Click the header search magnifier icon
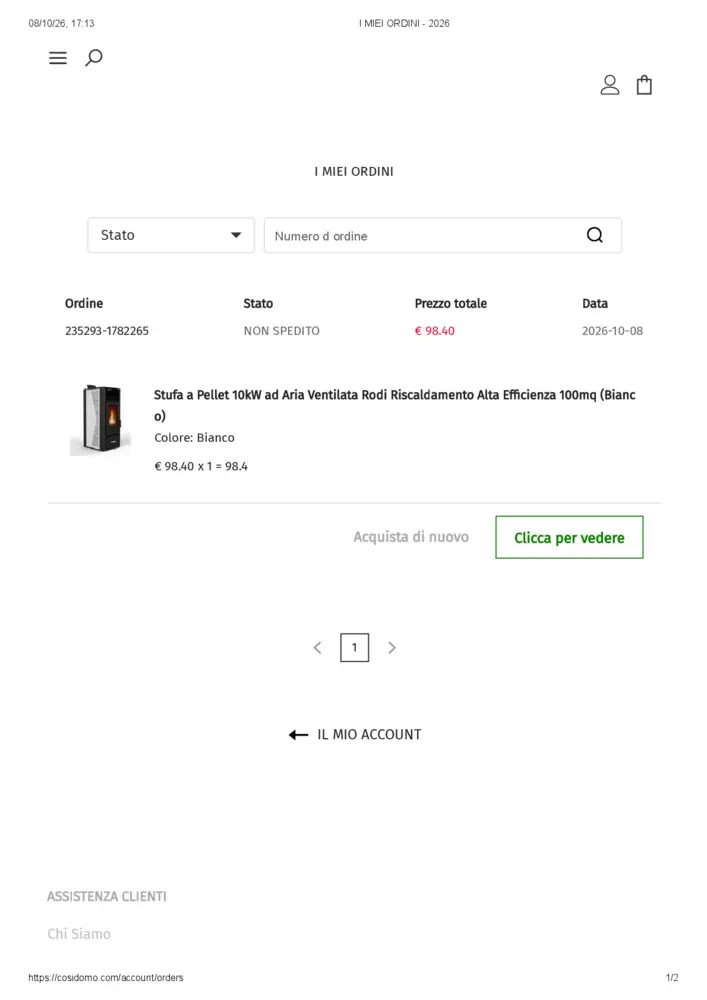Screen dimensions: 707x1000 94,58
